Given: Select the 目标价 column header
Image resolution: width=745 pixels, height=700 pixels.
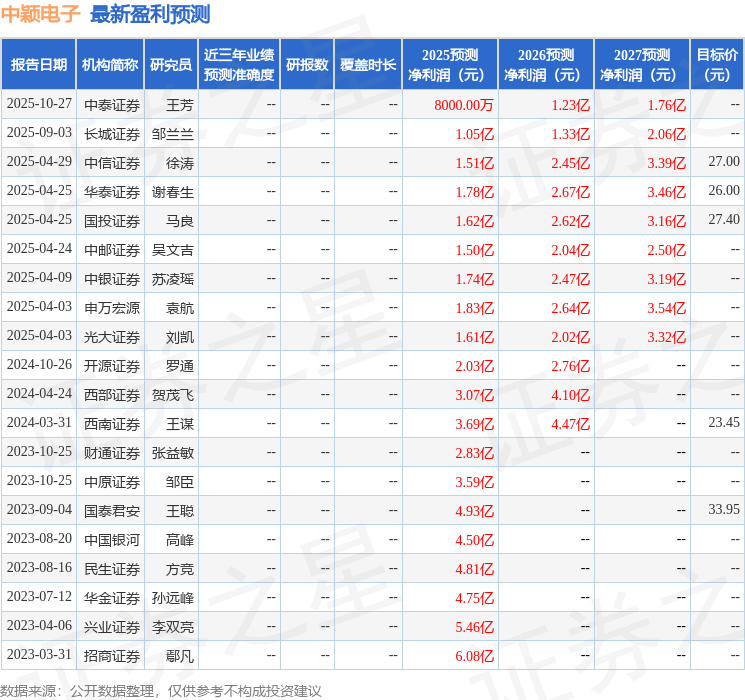Looking at the screenshot, I should click(717, 64).
